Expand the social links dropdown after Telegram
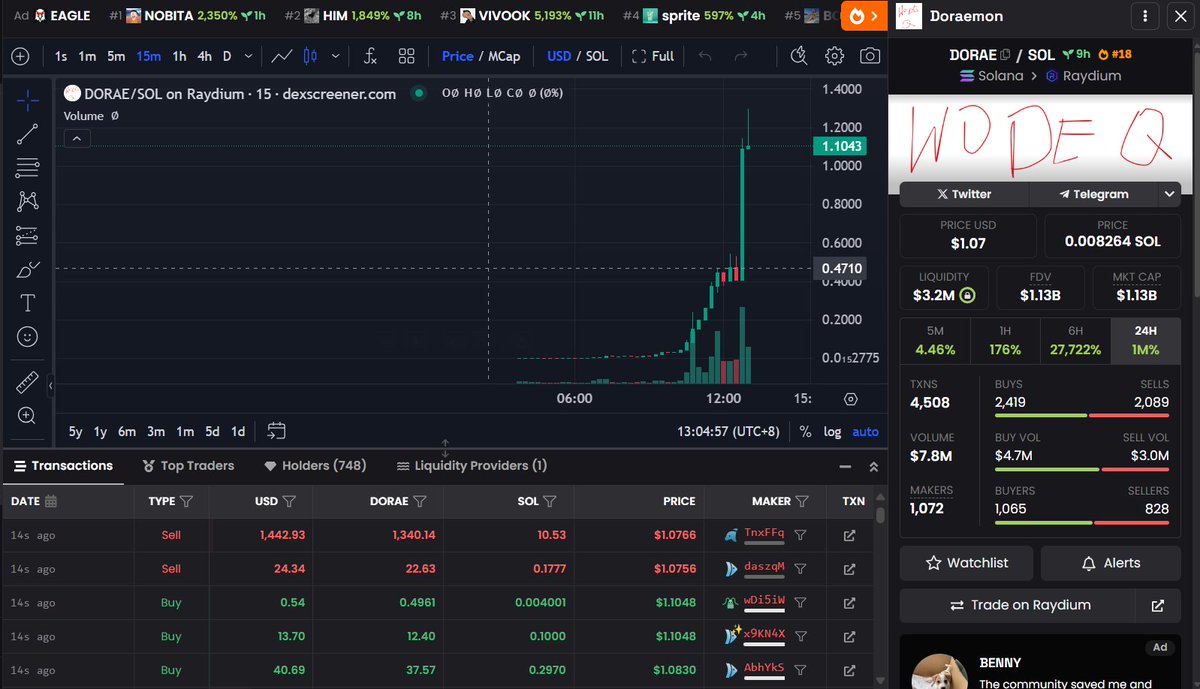 [1169, 194]
